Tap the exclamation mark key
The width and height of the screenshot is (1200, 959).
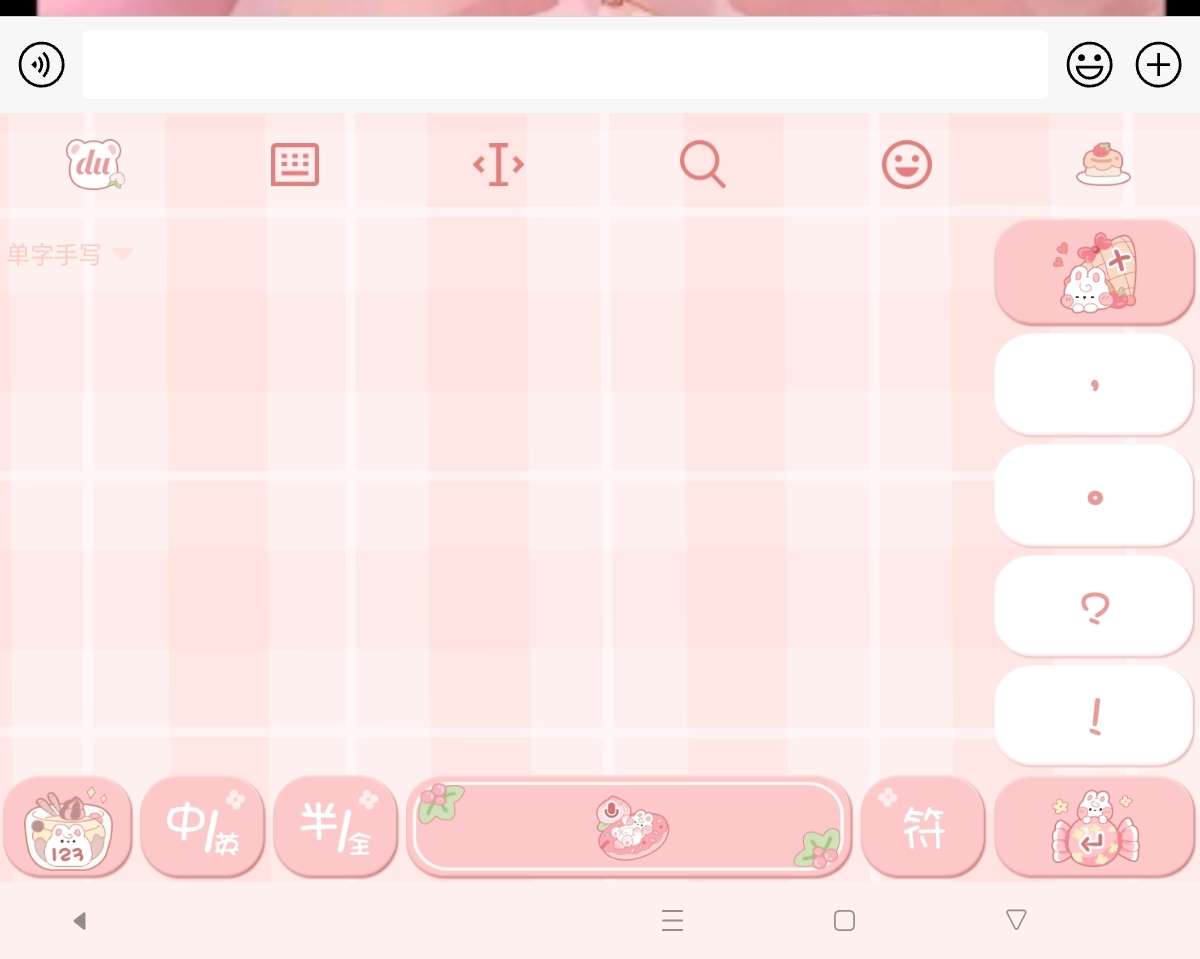(1095, 716)
